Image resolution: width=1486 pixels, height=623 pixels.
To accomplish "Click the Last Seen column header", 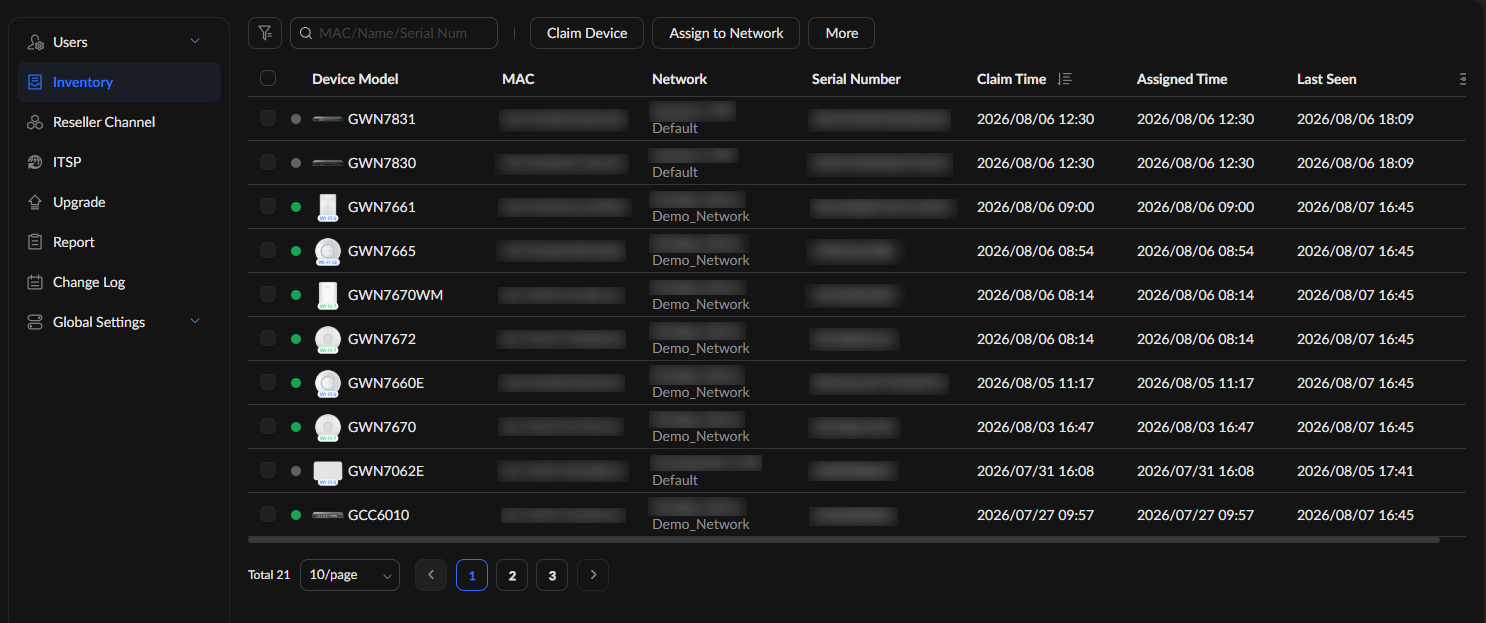I will click(x=1326, y=79).
